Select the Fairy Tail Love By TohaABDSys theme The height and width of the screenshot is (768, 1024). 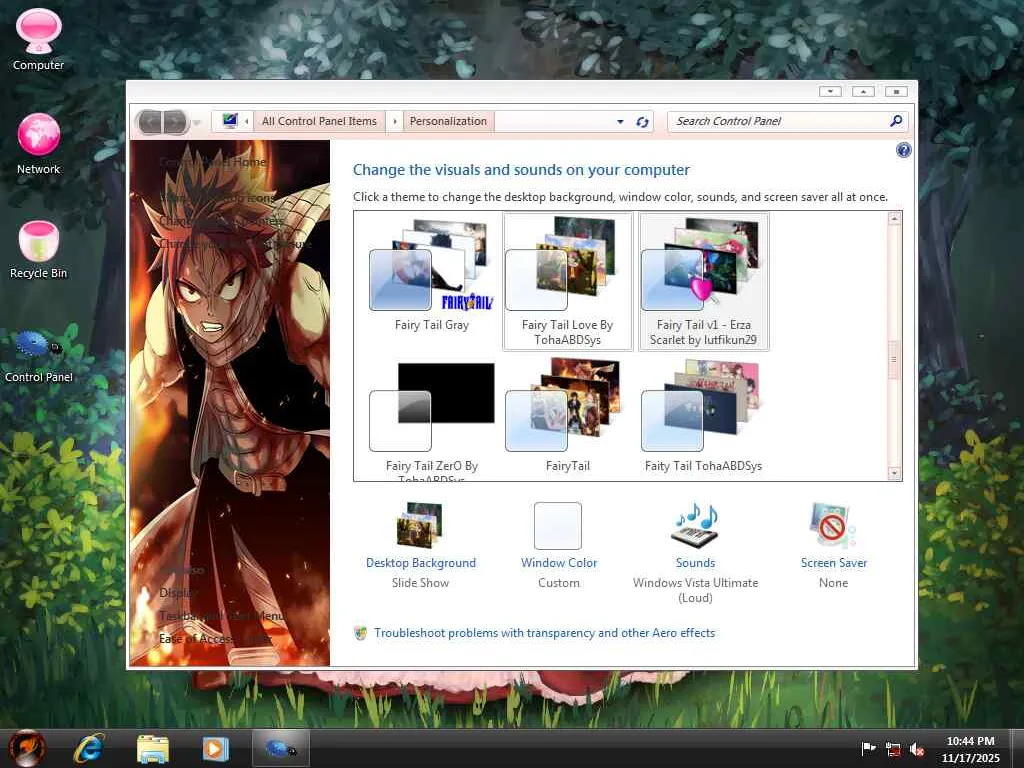(x=568, y=281)
